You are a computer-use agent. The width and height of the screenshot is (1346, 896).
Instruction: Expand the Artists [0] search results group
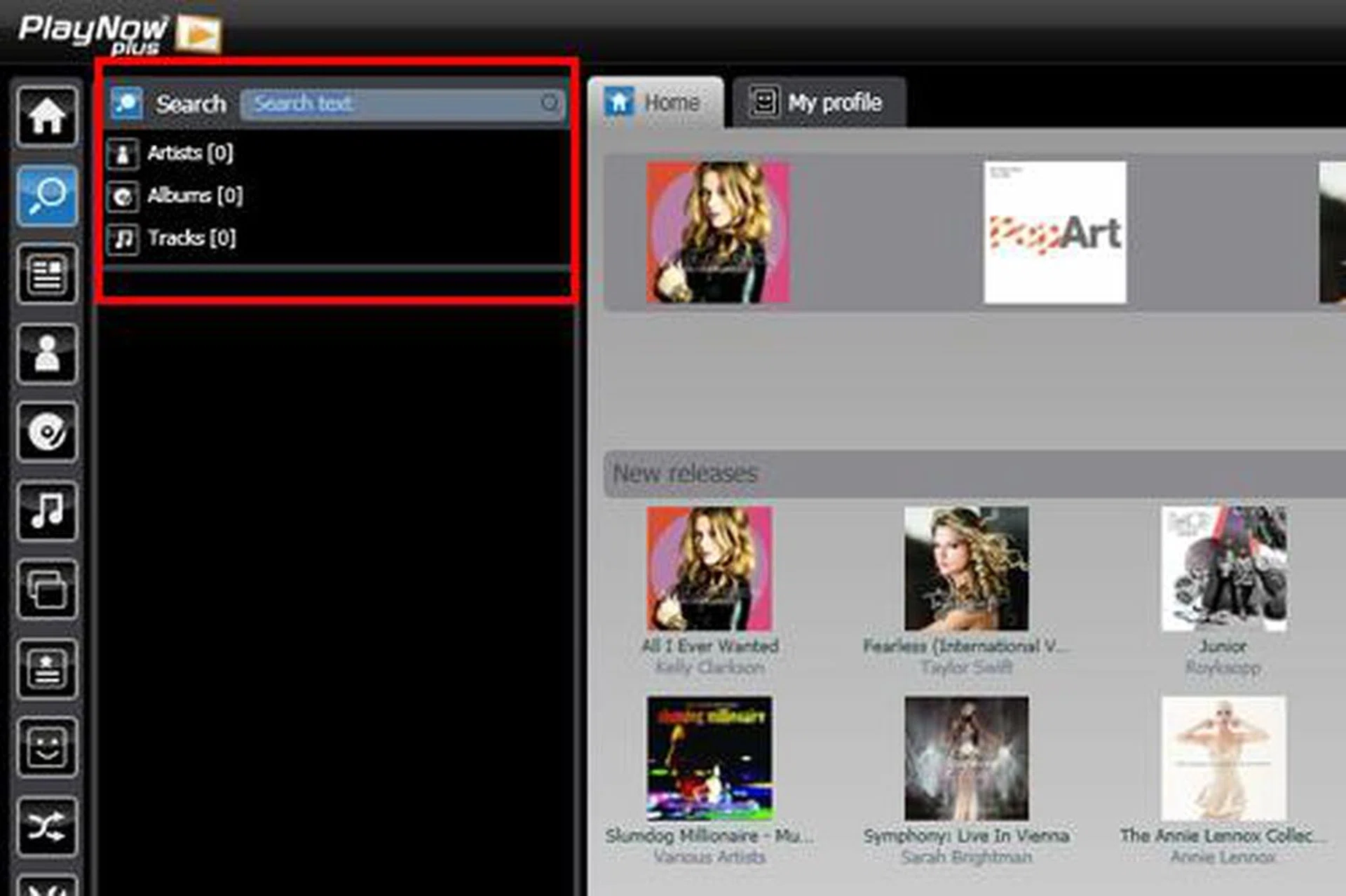click(x=188, y=154)
